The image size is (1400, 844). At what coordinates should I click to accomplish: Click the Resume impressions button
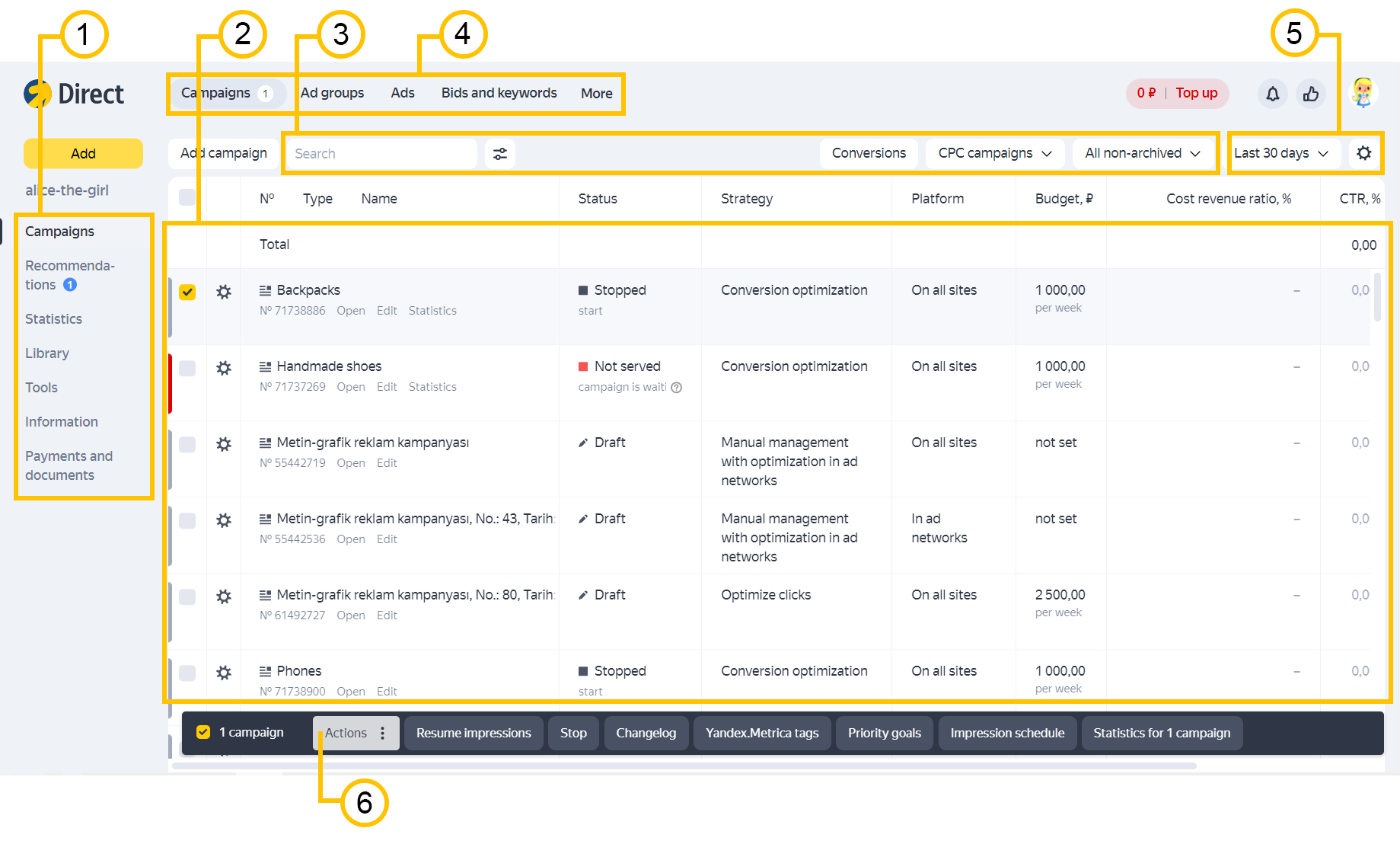(473, 733)
